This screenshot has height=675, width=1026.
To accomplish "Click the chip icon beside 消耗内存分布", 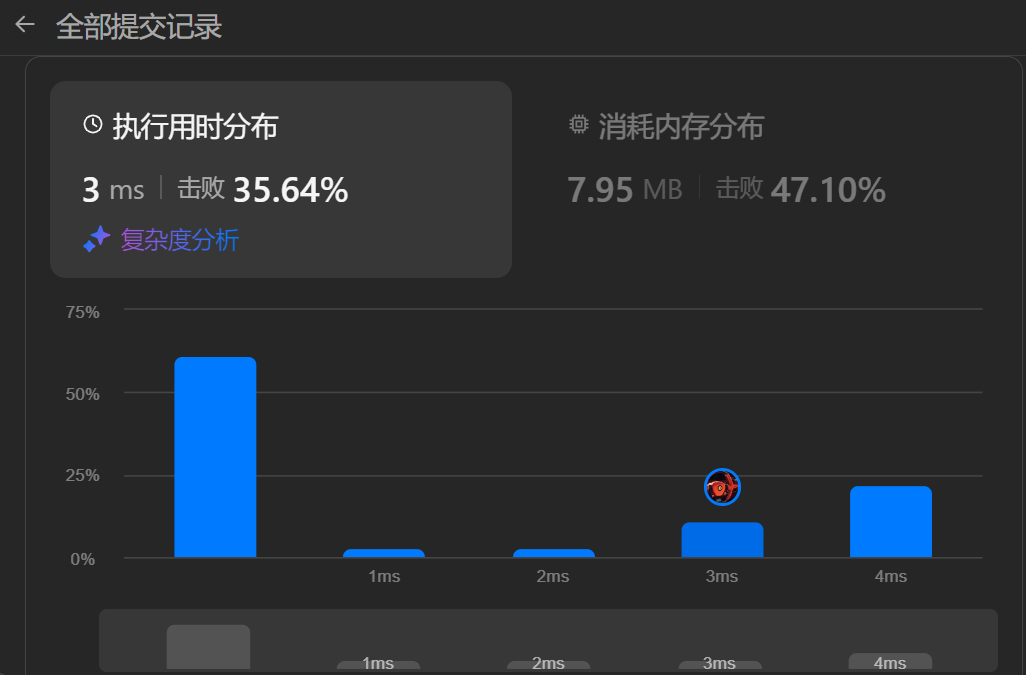I will (x=578, y=124).
